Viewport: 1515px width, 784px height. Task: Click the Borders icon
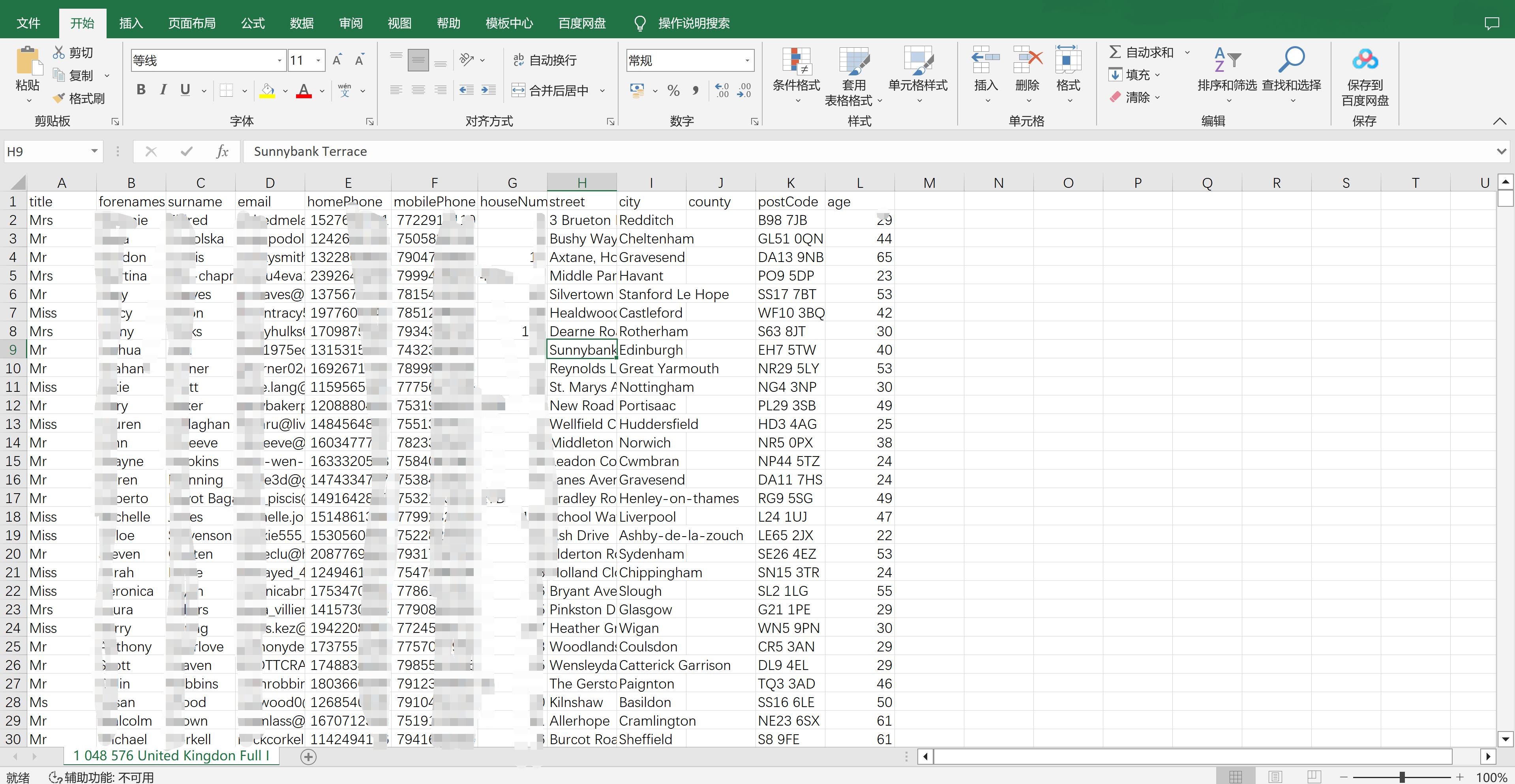click(227, 90)
